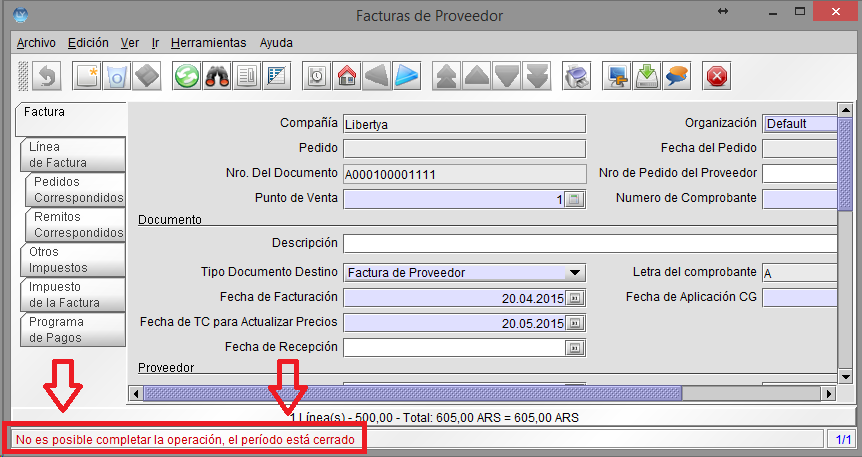
Task: Go to next record with blue arrow
Action: click(406, 76)
